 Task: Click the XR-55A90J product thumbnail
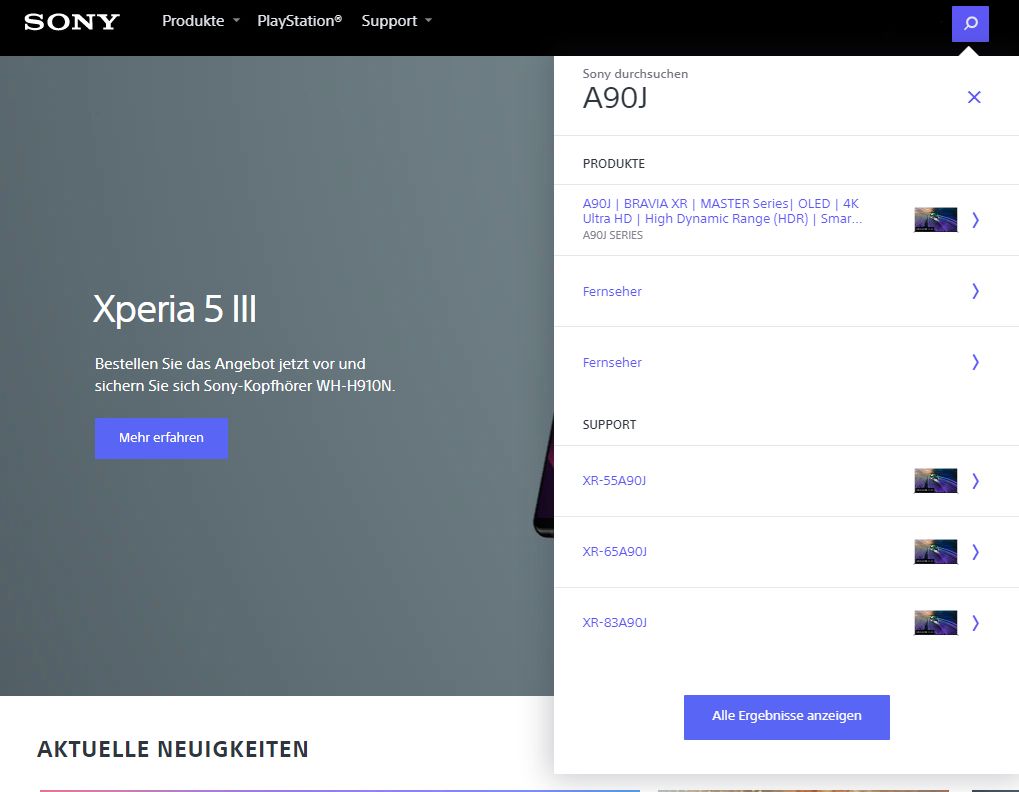935,481
